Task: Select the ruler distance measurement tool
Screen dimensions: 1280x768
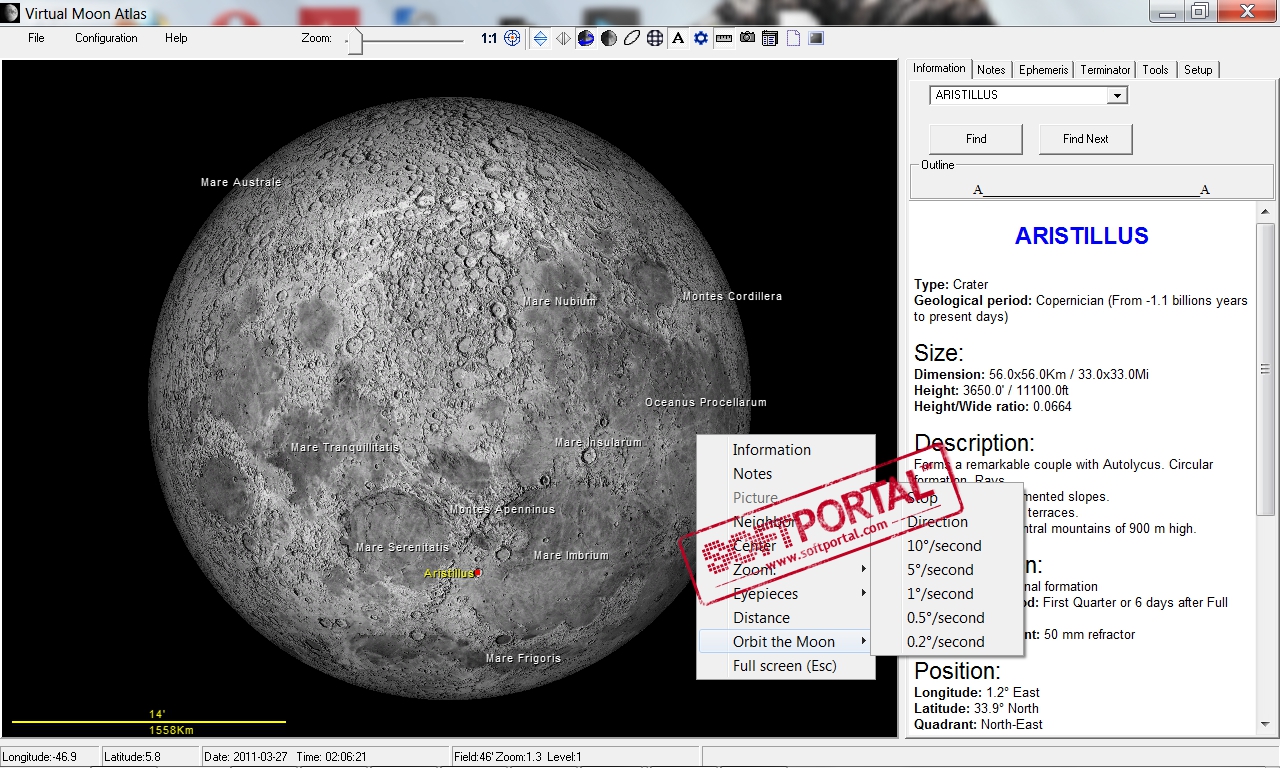Action: pos(724,38)
